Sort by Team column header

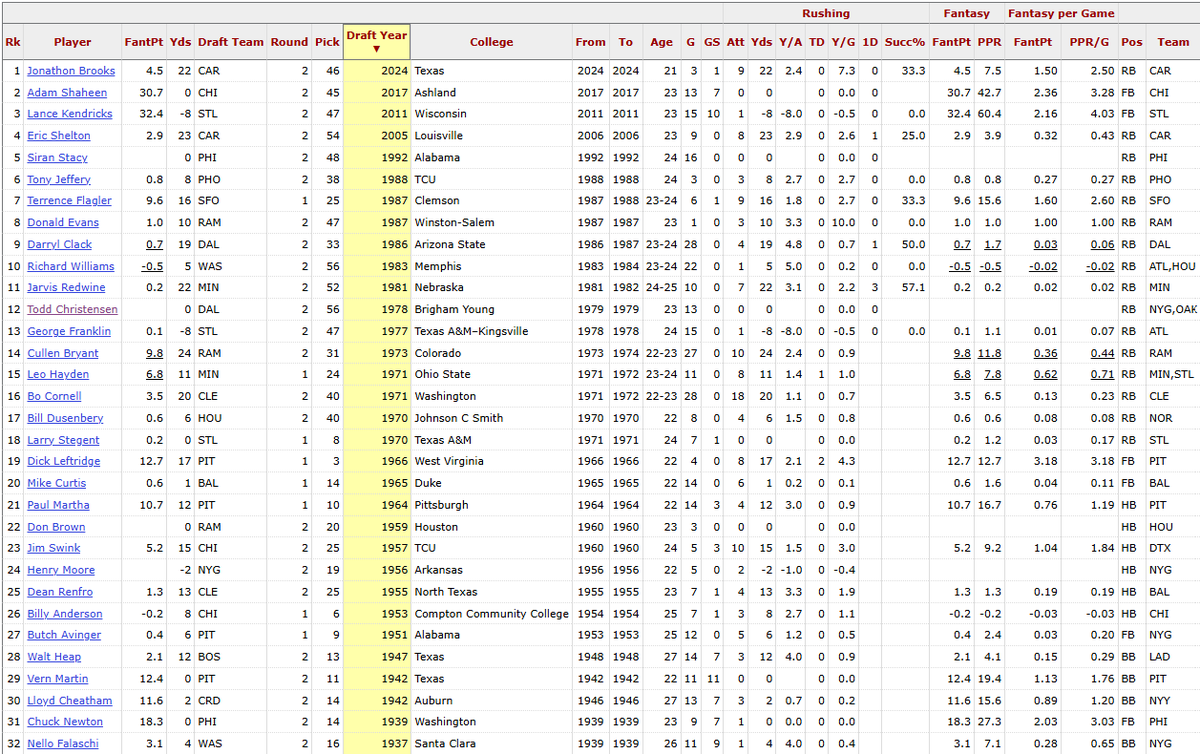1173,42
